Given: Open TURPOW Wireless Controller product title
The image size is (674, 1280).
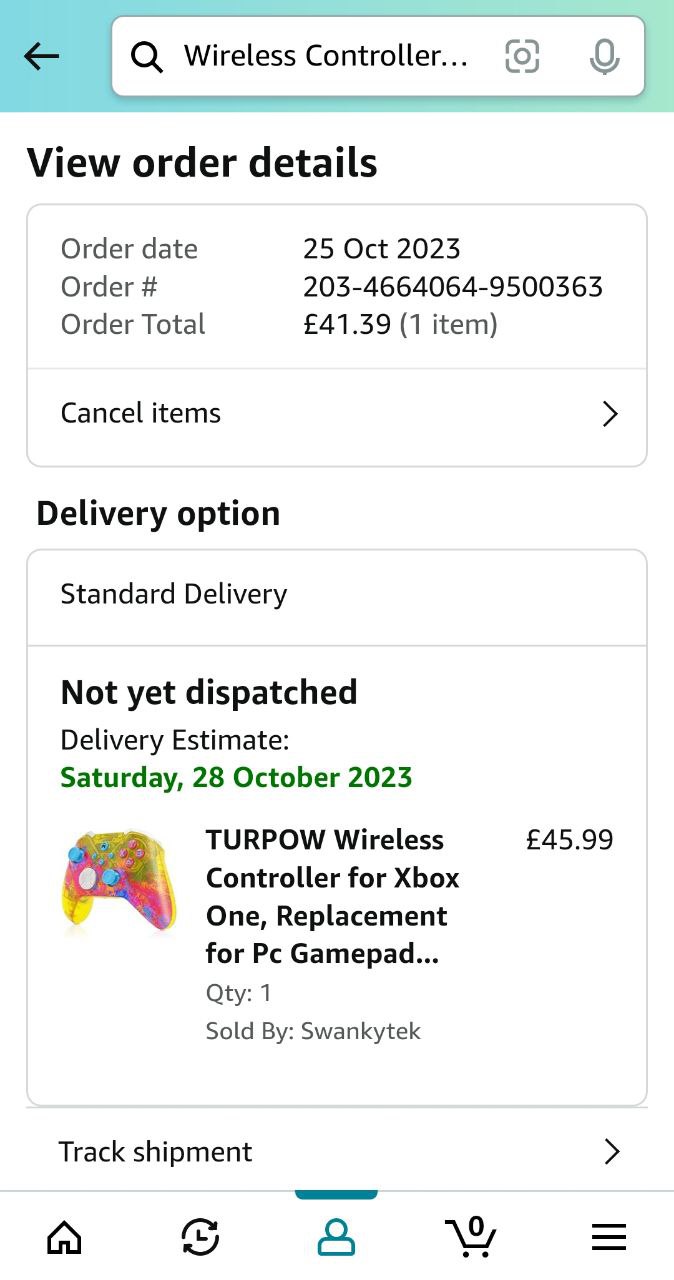Looking at the screenshot, I should (x=332, y=897).
